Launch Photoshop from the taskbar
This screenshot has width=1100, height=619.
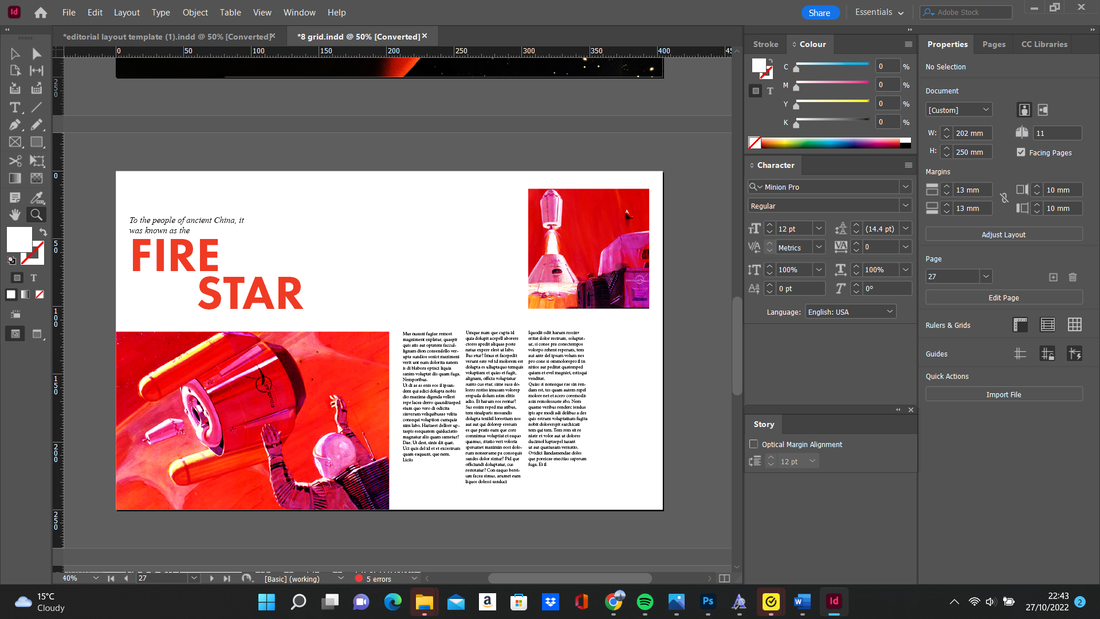(708, 601)
